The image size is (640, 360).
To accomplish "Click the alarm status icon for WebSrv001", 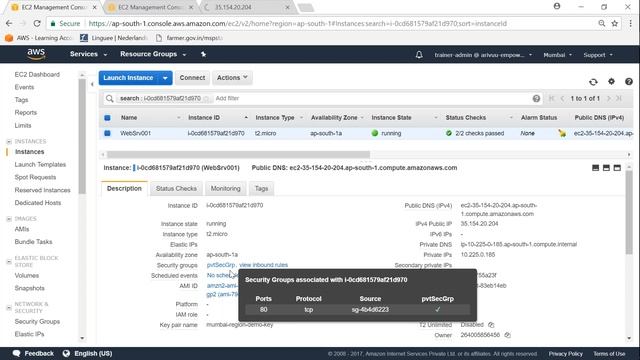I will [562, 133].
